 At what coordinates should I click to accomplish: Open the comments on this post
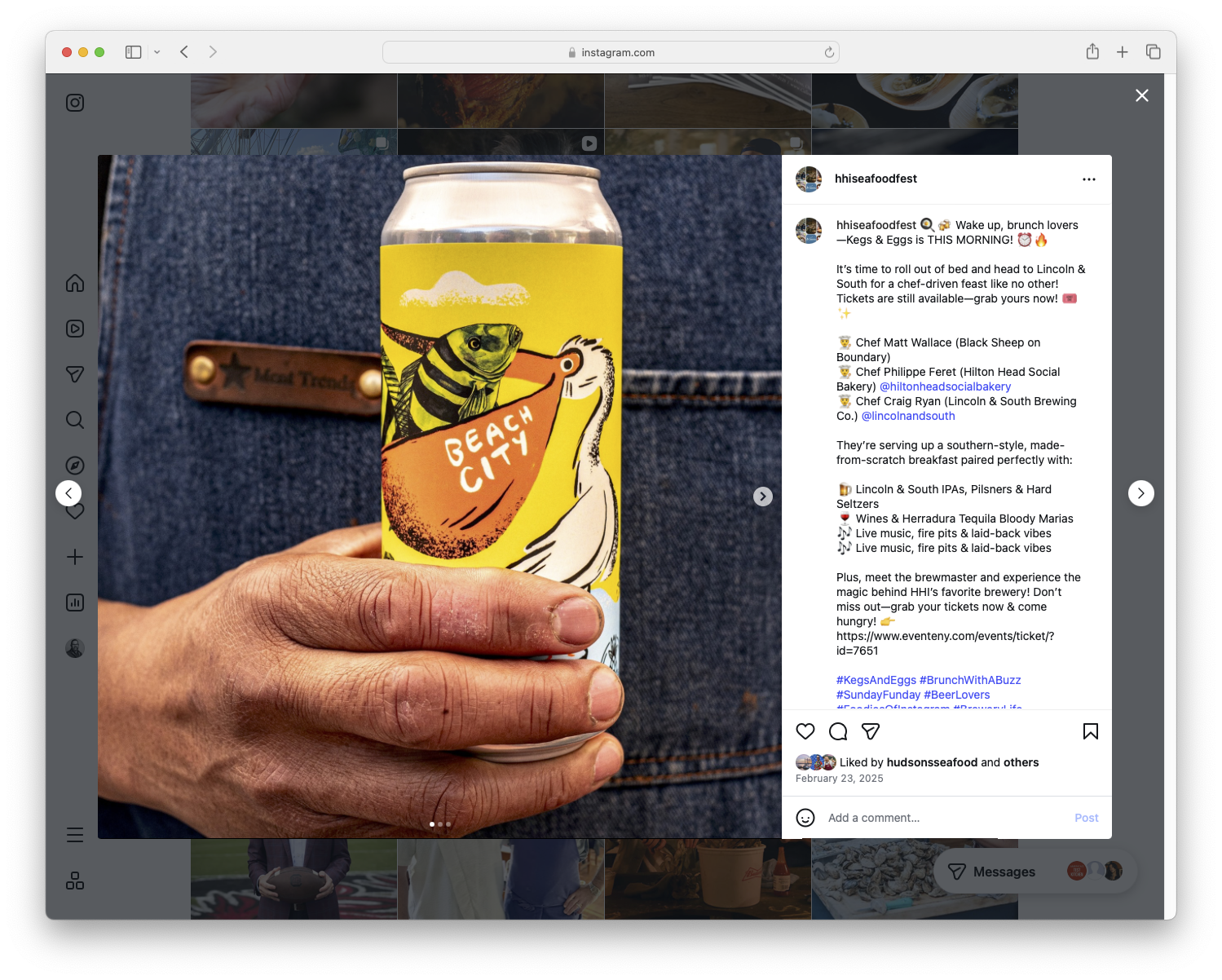click(838, 731)
